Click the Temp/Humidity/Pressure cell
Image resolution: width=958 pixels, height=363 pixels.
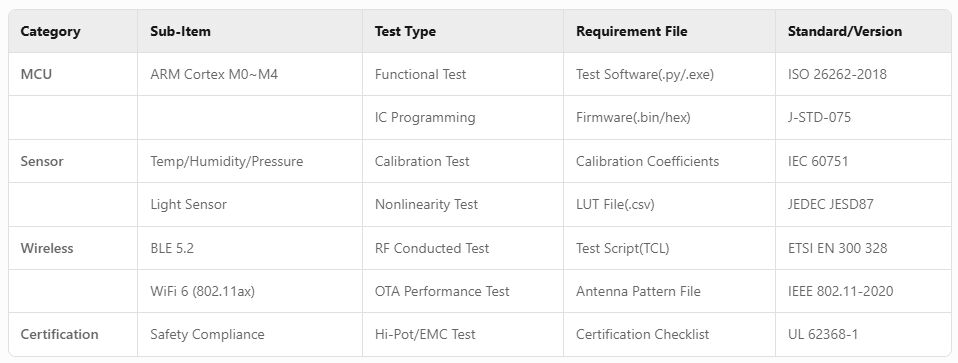[250, 161]
